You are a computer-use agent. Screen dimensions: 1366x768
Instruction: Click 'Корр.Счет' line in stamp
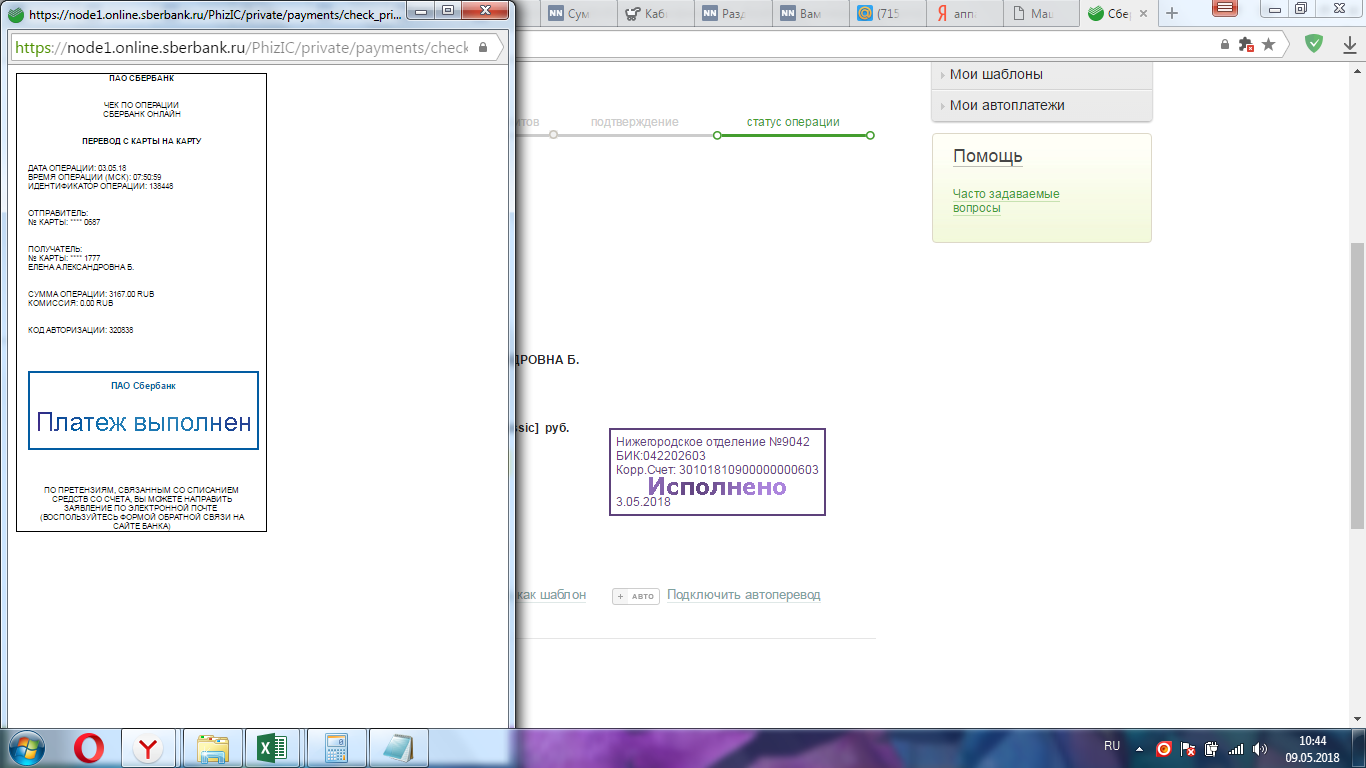pos(717,469)
